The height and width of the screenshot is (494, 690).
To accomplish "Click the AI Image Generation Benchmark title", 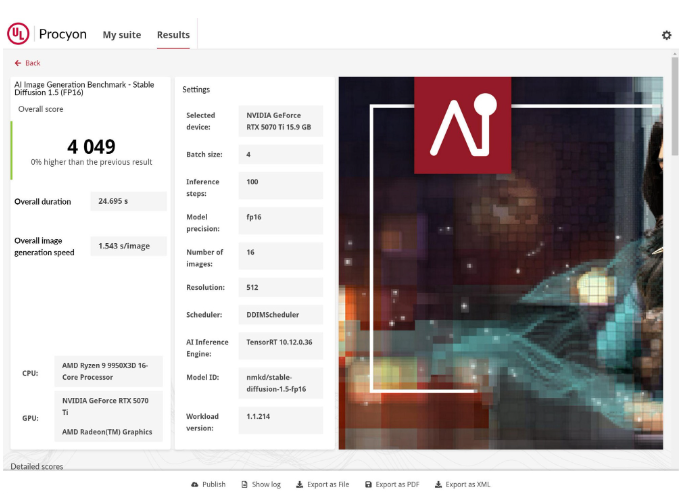I will tap(84, 88).
